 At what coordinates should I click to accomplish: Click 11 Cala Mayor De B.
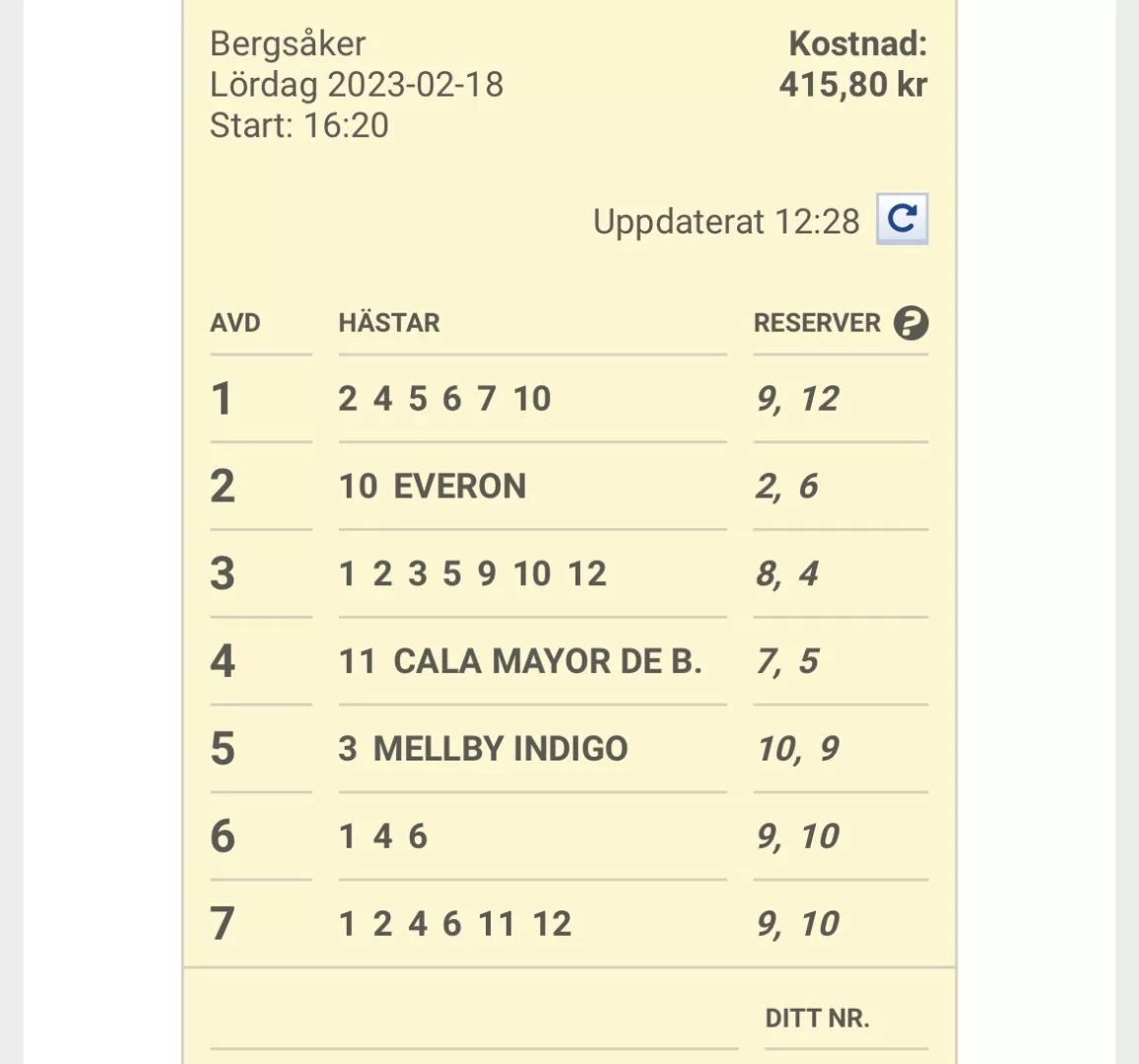pyautogui.click(x=520, y=661)
